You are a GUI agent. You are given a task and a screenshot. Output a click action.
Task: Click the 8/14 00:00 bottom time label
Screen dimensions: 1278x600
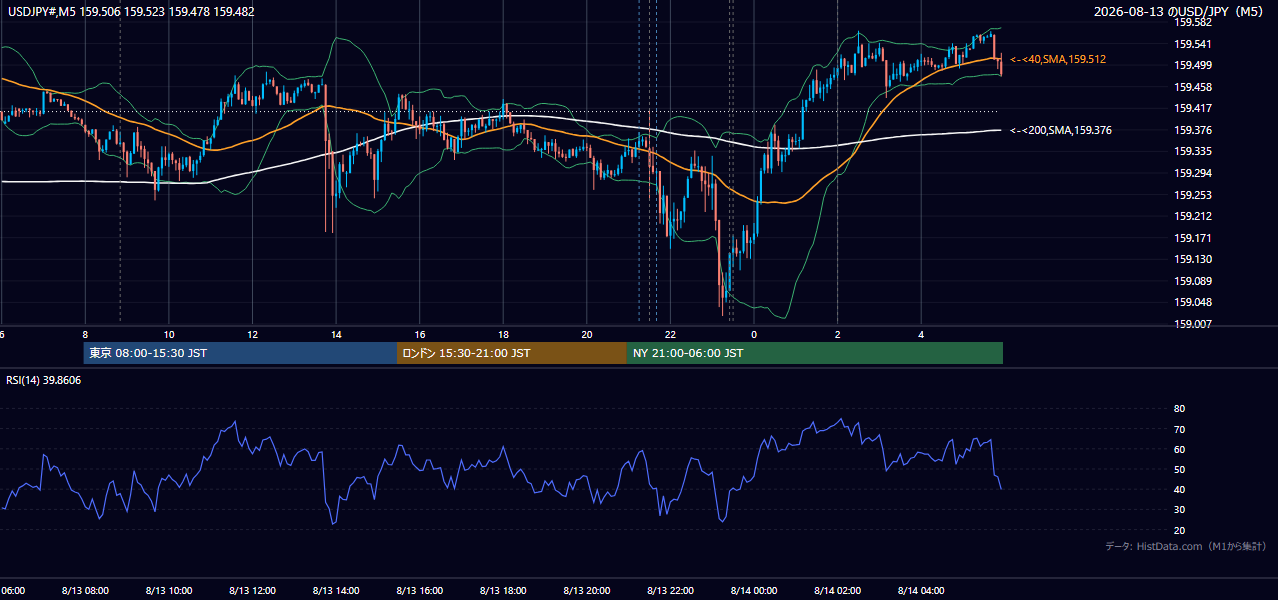pos(754,590)
